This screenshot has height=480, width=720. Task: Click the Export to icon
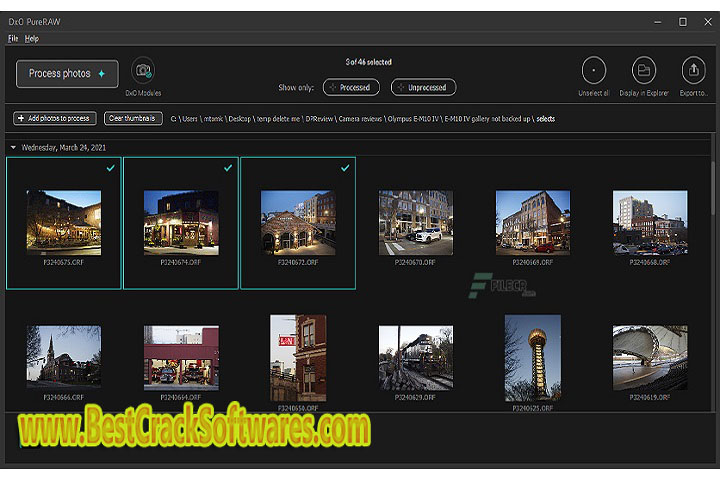(693, 70)
